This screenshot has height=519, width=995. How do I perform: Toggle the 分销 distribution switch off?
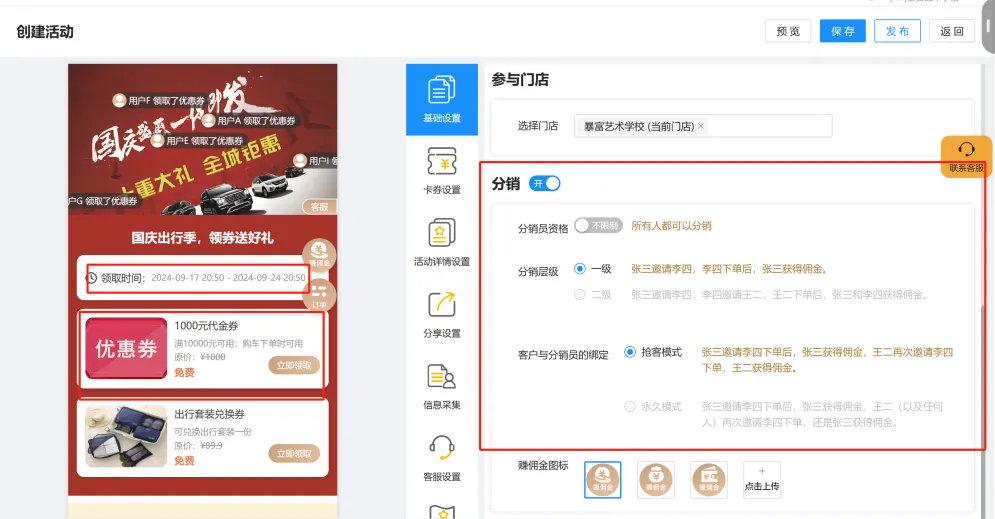[x=545, y=183]
